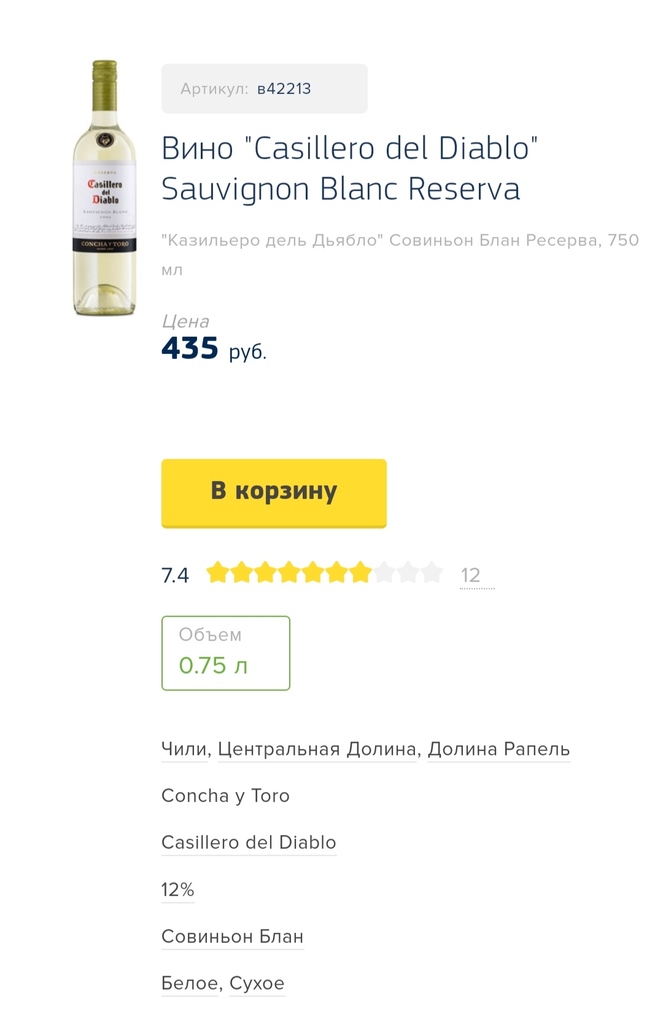Viewport: 663px width, 1024px height.
Task: Open the Совиньон Блан grape link
Action: coord(232,937)
